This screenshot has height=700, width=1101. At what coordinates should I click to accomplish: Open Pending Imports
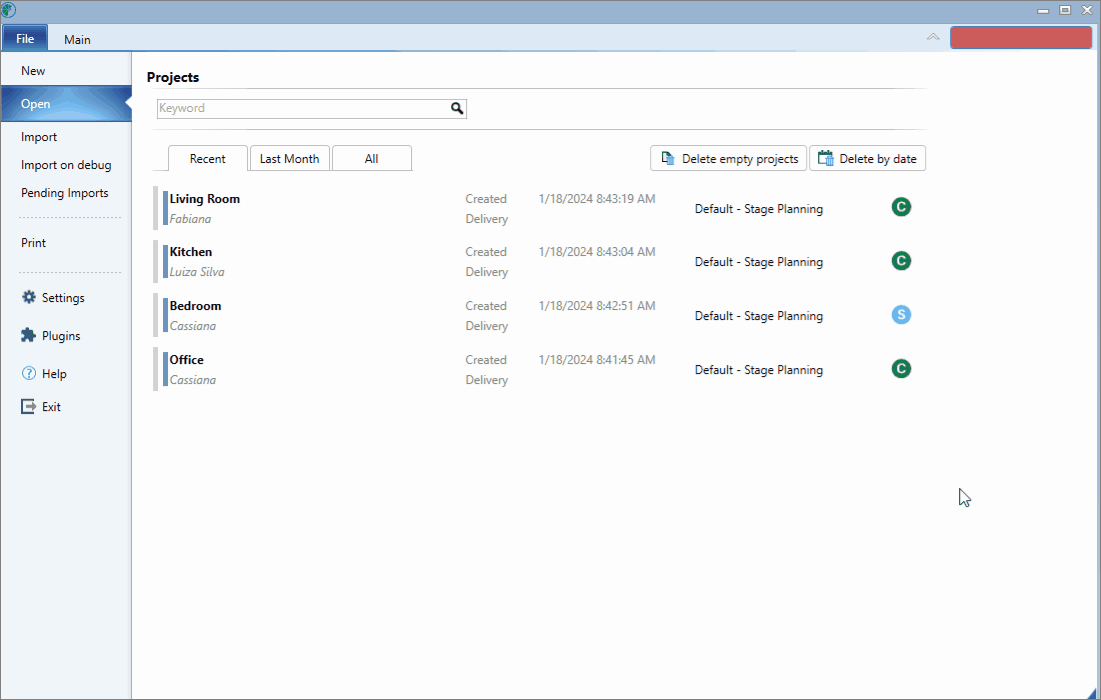click(x=65, y=193)
